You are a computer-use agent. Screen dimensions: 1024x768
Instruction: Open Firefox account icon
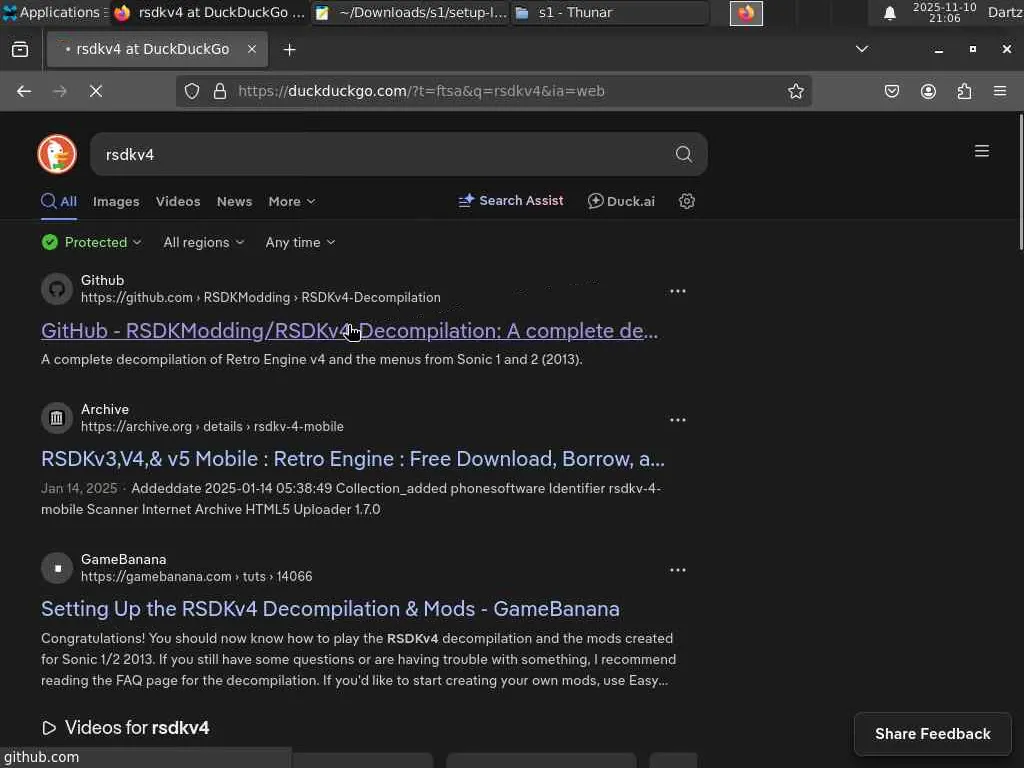(928, 91)
